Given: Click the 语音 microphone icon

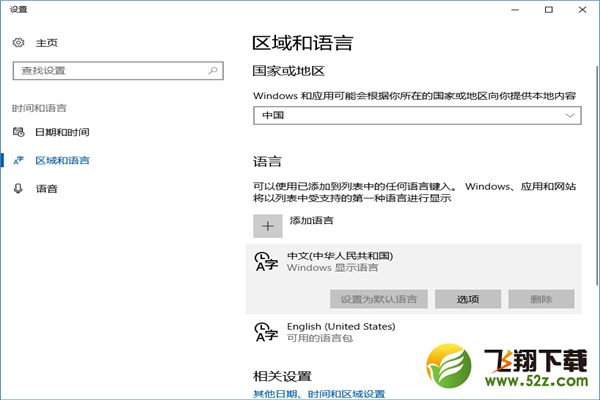Looking at the screenshot, I should (18, 188).
